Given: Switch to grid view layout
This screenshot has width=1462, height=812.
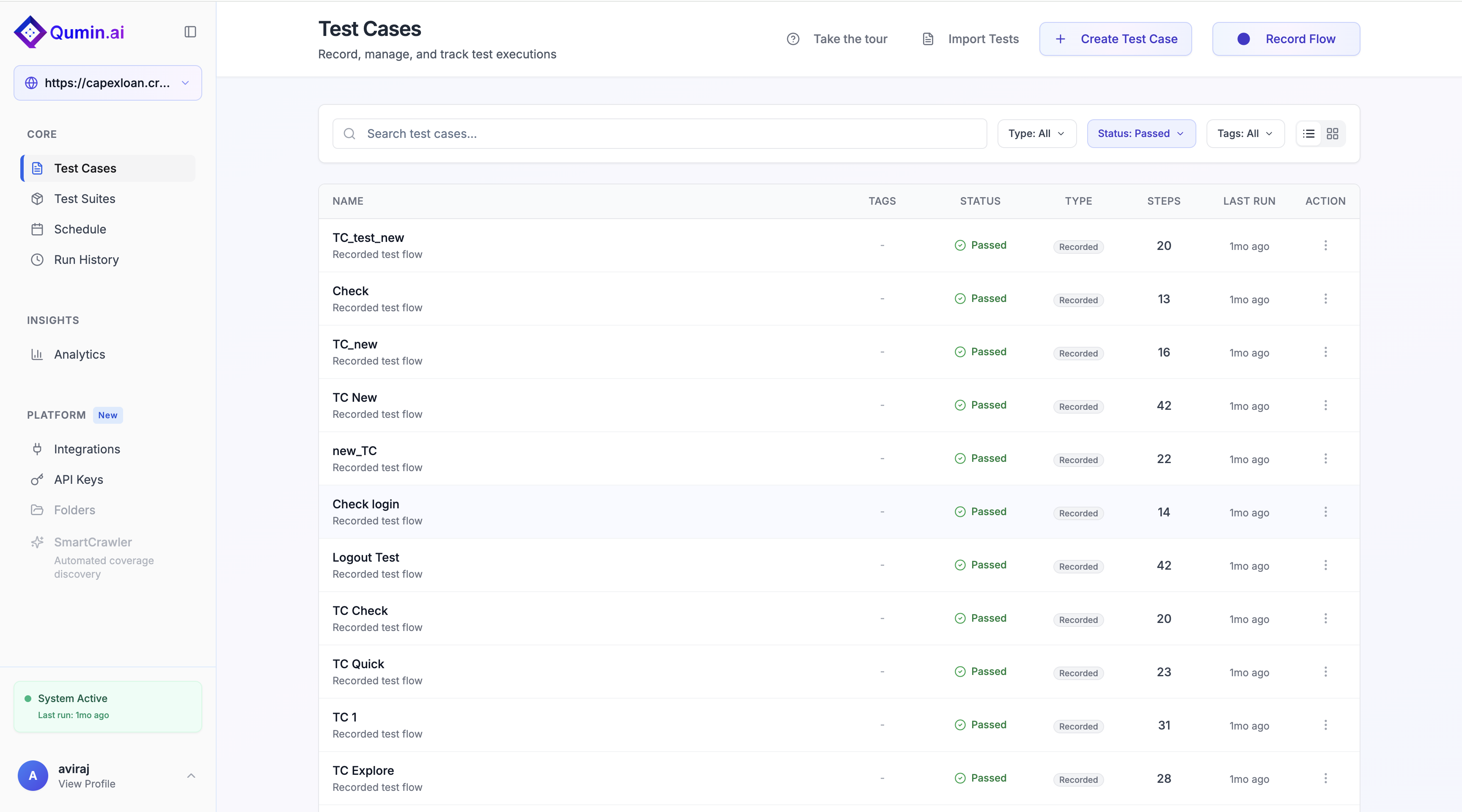Looking at the screenshot, I should click(x=1332, y=134).
